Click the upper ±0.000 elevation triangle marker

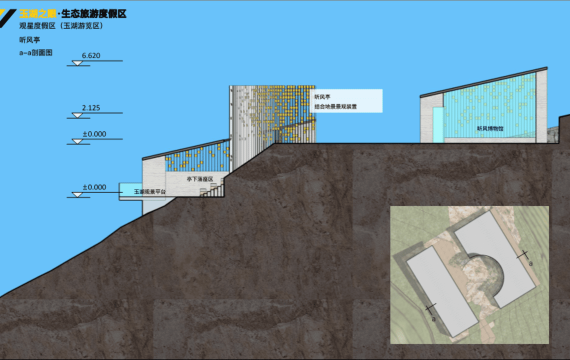77,141
